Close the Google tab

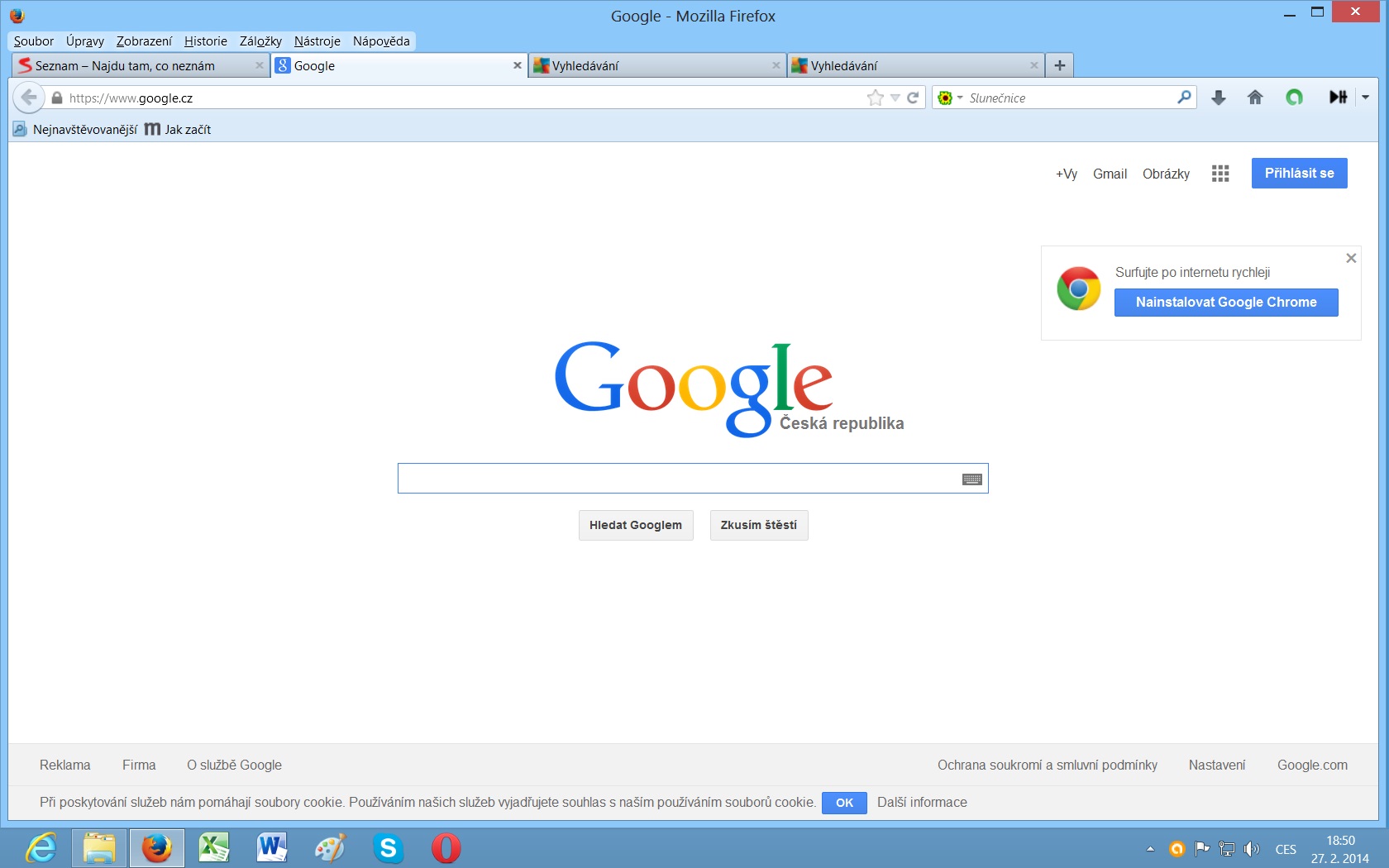pos(518,65)
